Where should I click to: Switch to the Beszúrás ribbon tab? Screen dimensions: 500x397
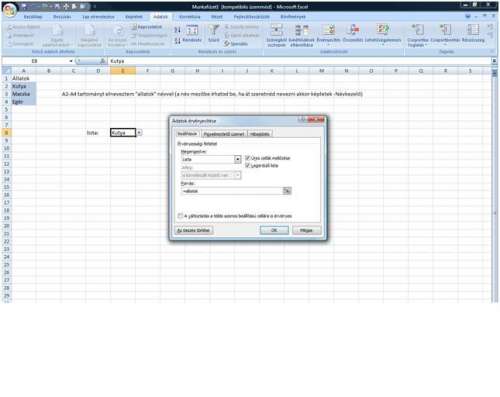(x=62, y=17)
